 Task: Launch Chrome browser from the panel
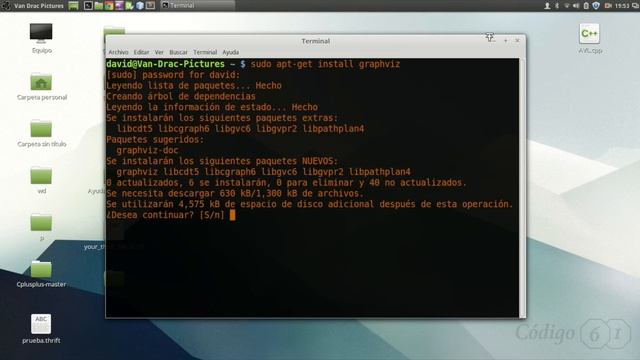pyautogui.click(x=109, y=6)
